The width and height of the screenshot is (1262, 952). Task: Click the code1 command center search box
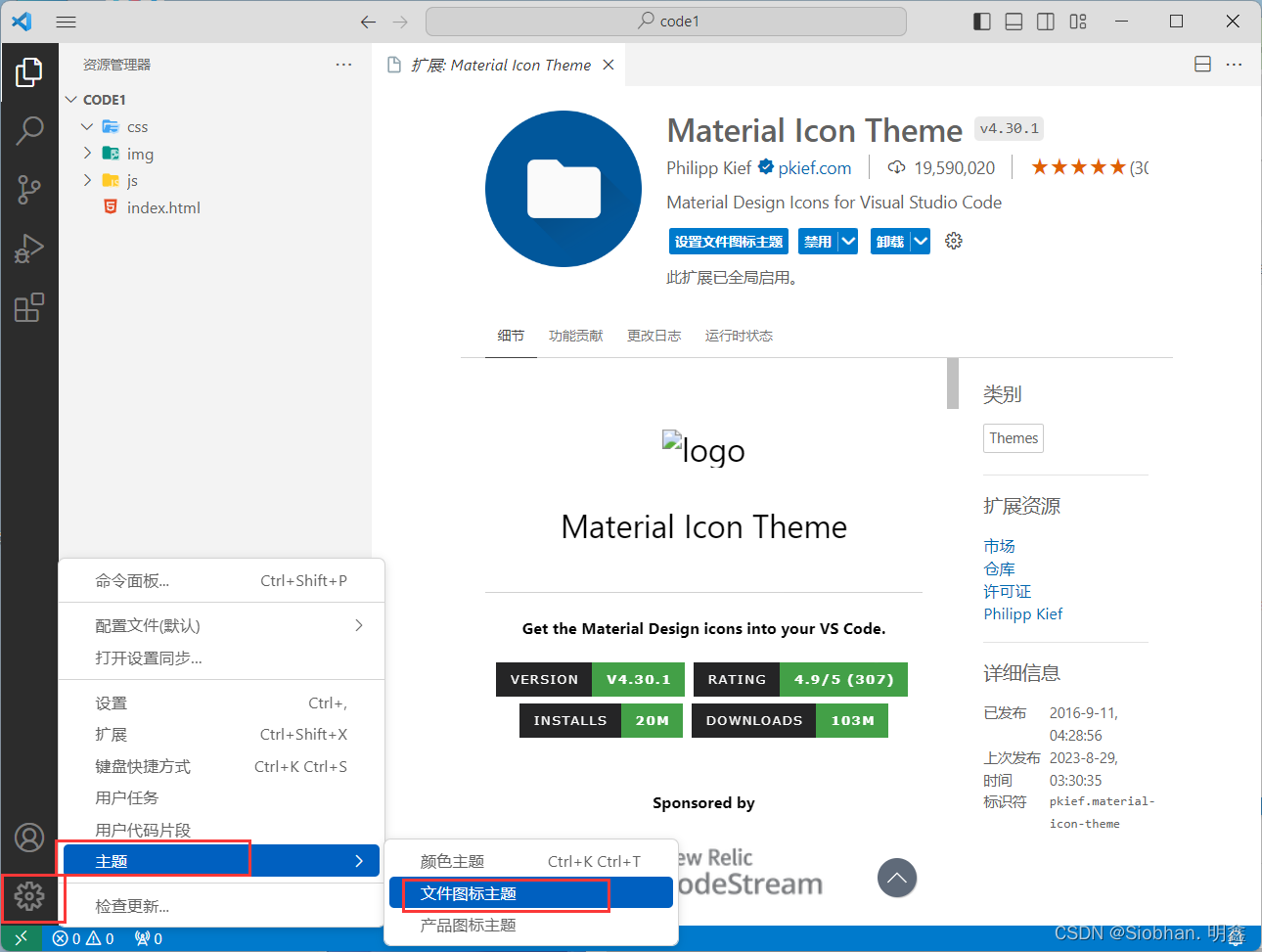pos(666,22)
